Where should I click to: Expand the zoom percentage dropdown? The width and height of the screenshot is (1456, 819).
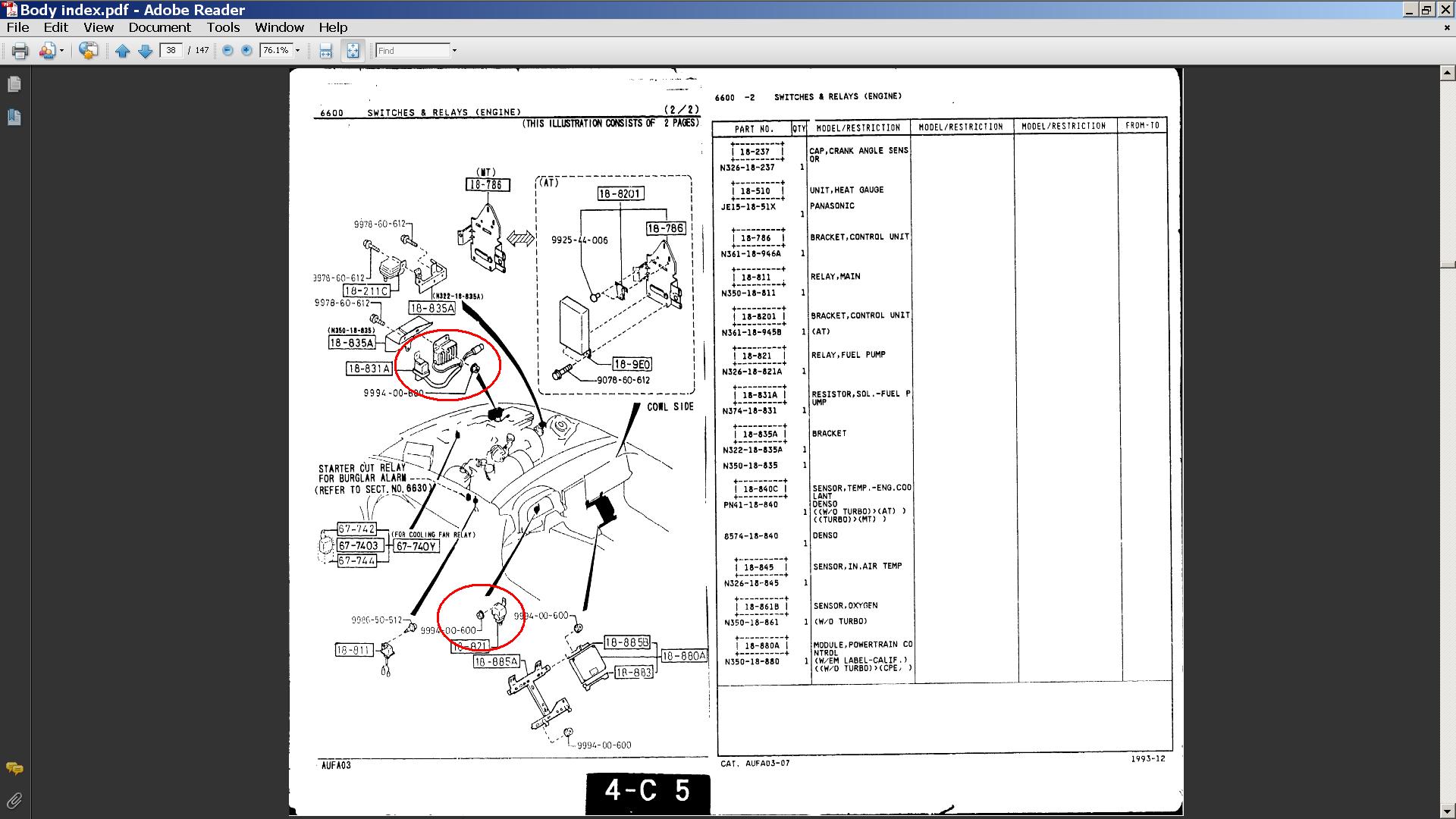coord(297,51)
